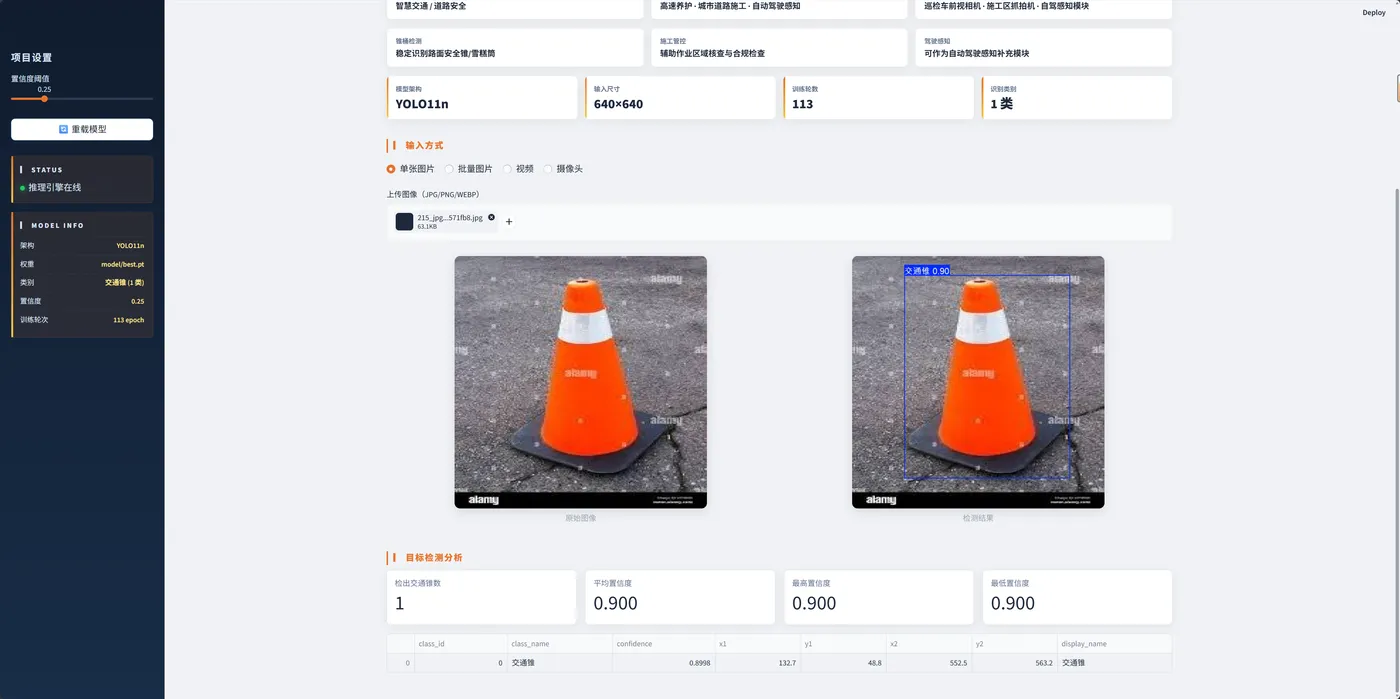Click the 132.7 cell in the table
The width and height of the screenshot is (1400, 699).
point(757,663)
